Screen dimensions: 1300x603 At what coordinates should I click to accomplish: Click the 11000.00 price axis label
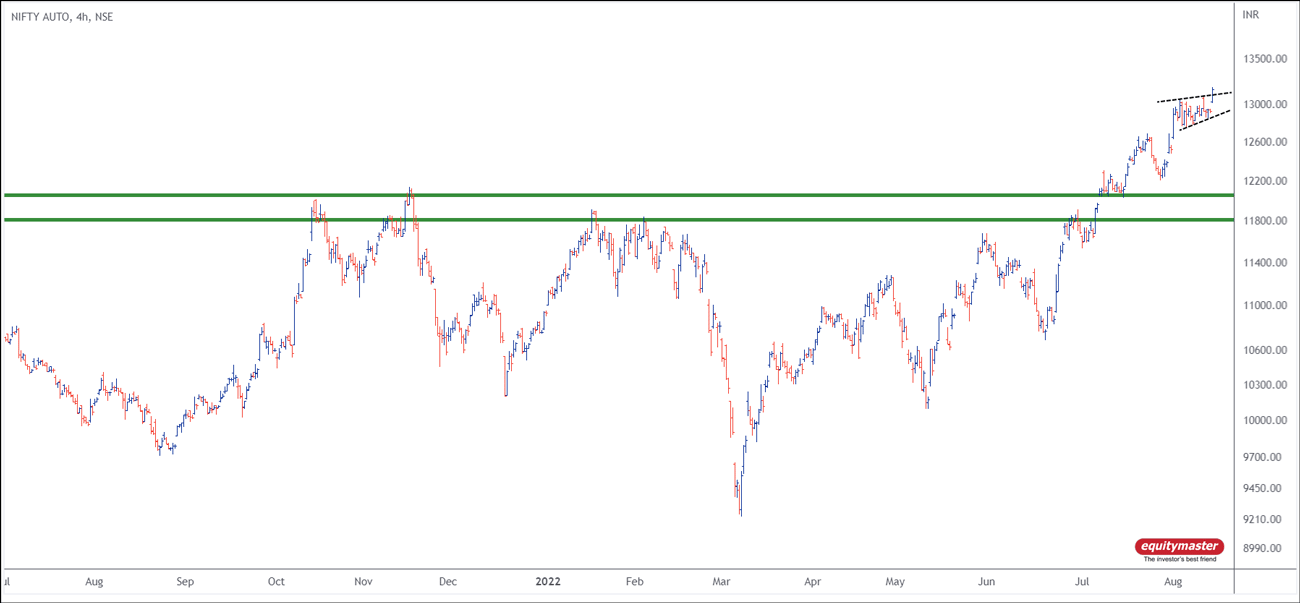point(1262,306)
